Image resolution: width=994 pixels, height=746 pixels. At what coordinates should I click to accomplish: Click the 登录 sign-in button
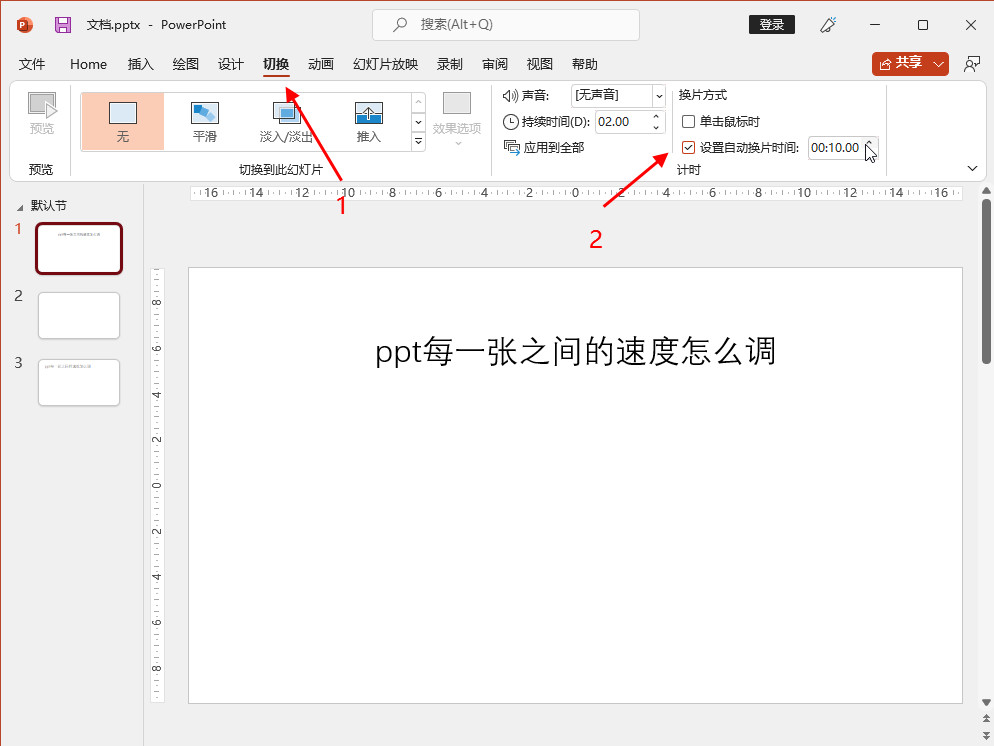pos(771,25)
